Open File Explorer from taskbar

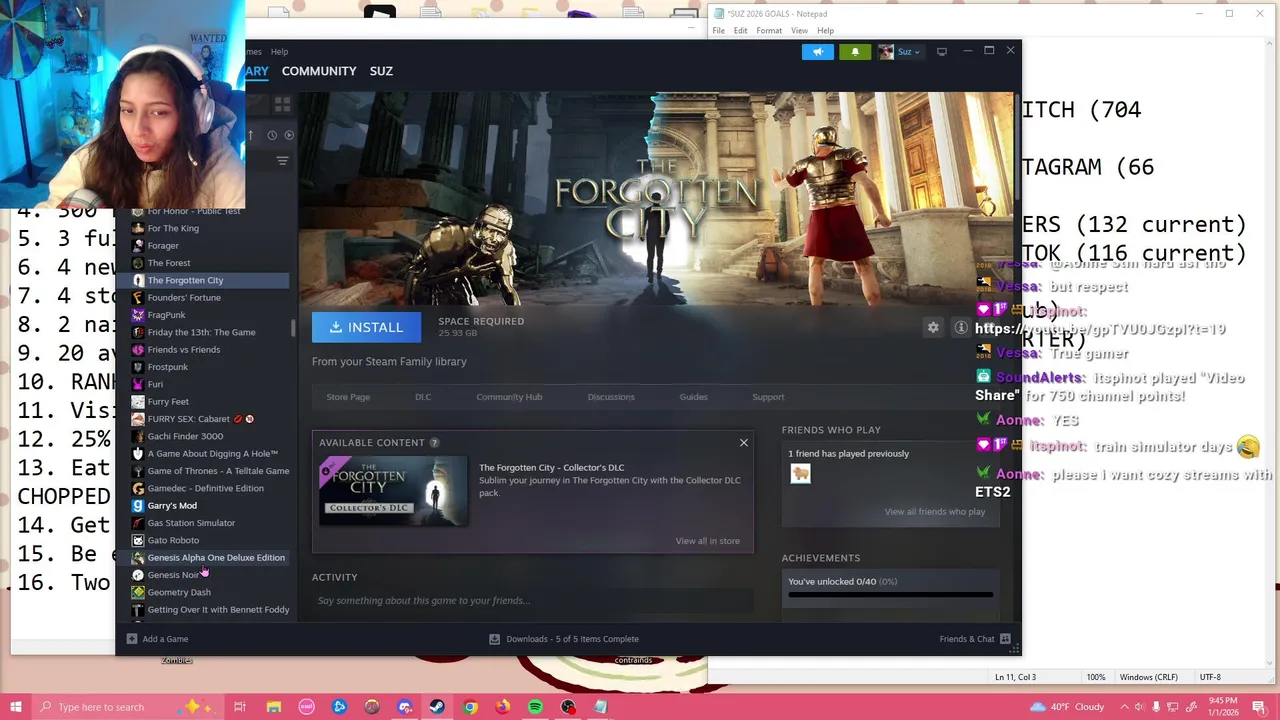[x=274, y=707]
